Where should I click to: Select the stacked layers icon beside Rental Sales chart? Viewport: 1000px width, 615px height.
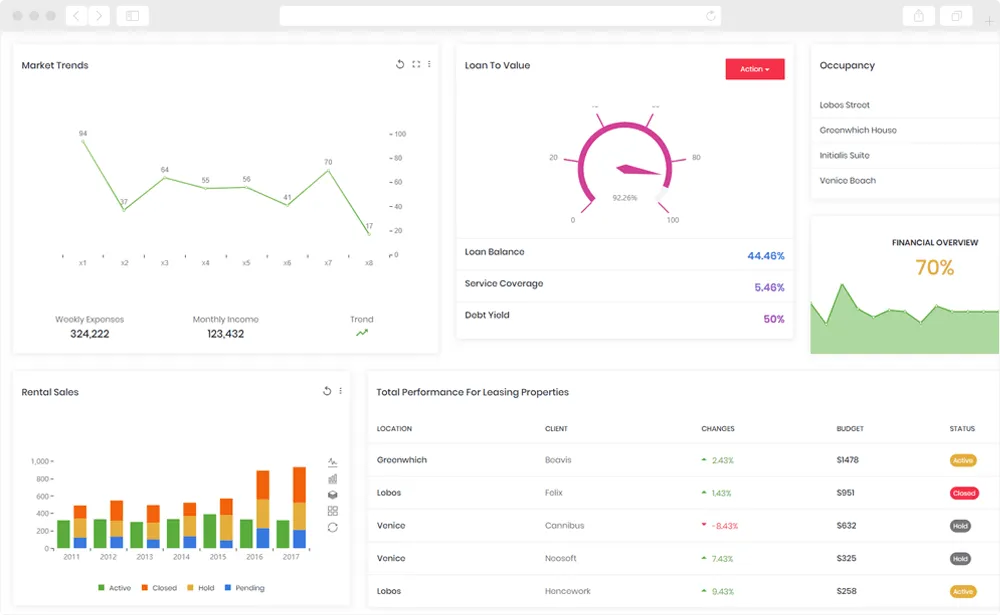click(x=333, y=495)
